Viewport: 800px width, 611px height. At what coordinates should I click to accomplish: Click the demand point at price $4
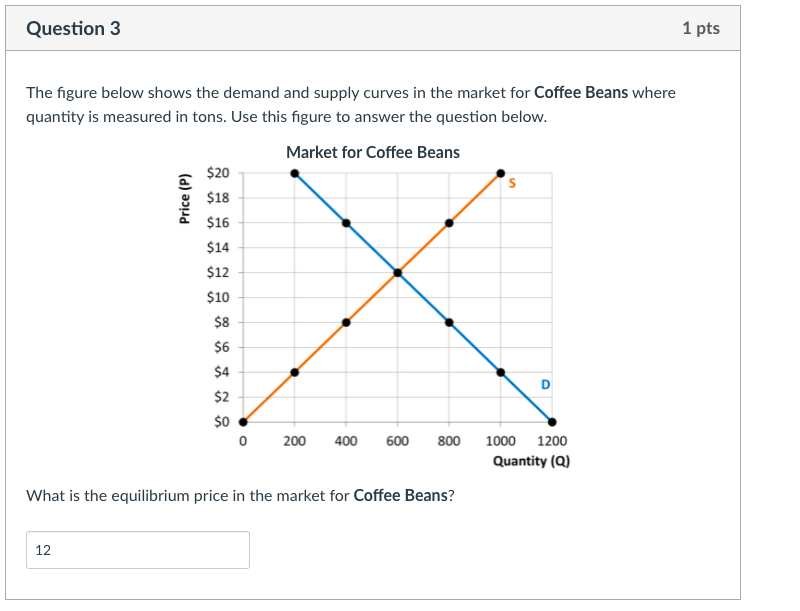coord(500,370)
